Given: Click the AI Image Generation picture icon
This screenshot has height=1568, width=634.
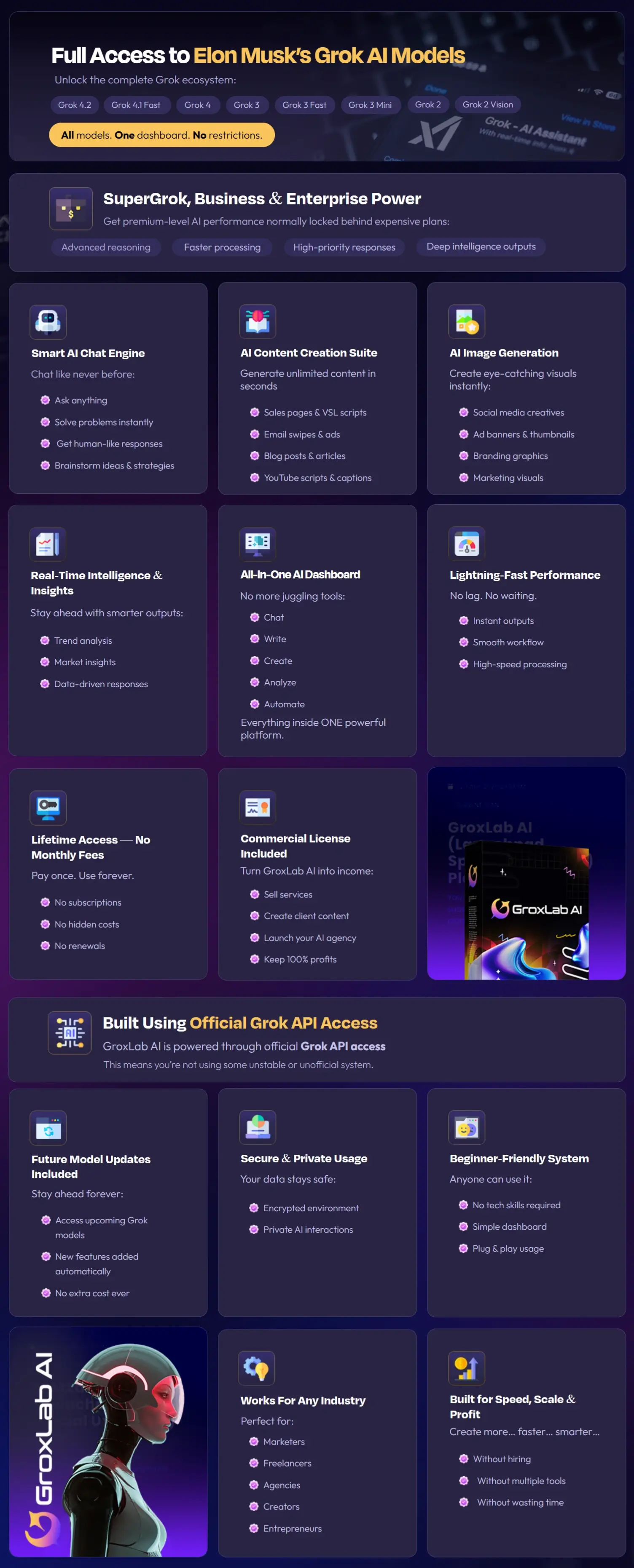Looking at the screenshot, I should click(x=467, y=321).
